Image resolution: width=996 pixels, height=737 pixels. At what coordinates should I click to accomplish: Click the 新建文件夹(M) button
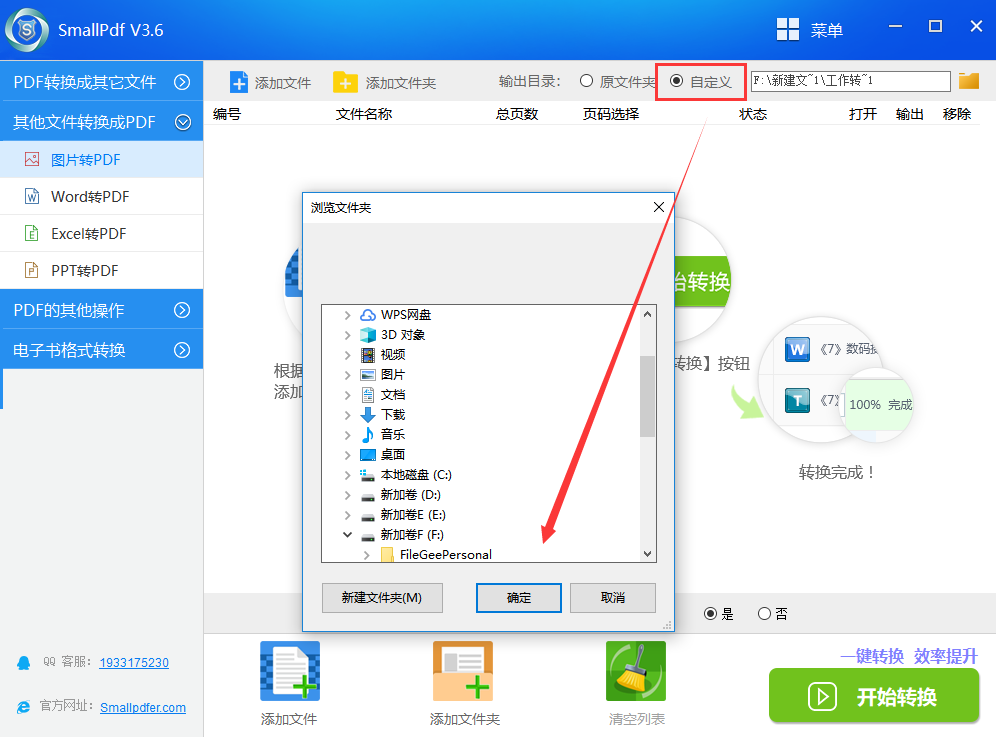382,598
